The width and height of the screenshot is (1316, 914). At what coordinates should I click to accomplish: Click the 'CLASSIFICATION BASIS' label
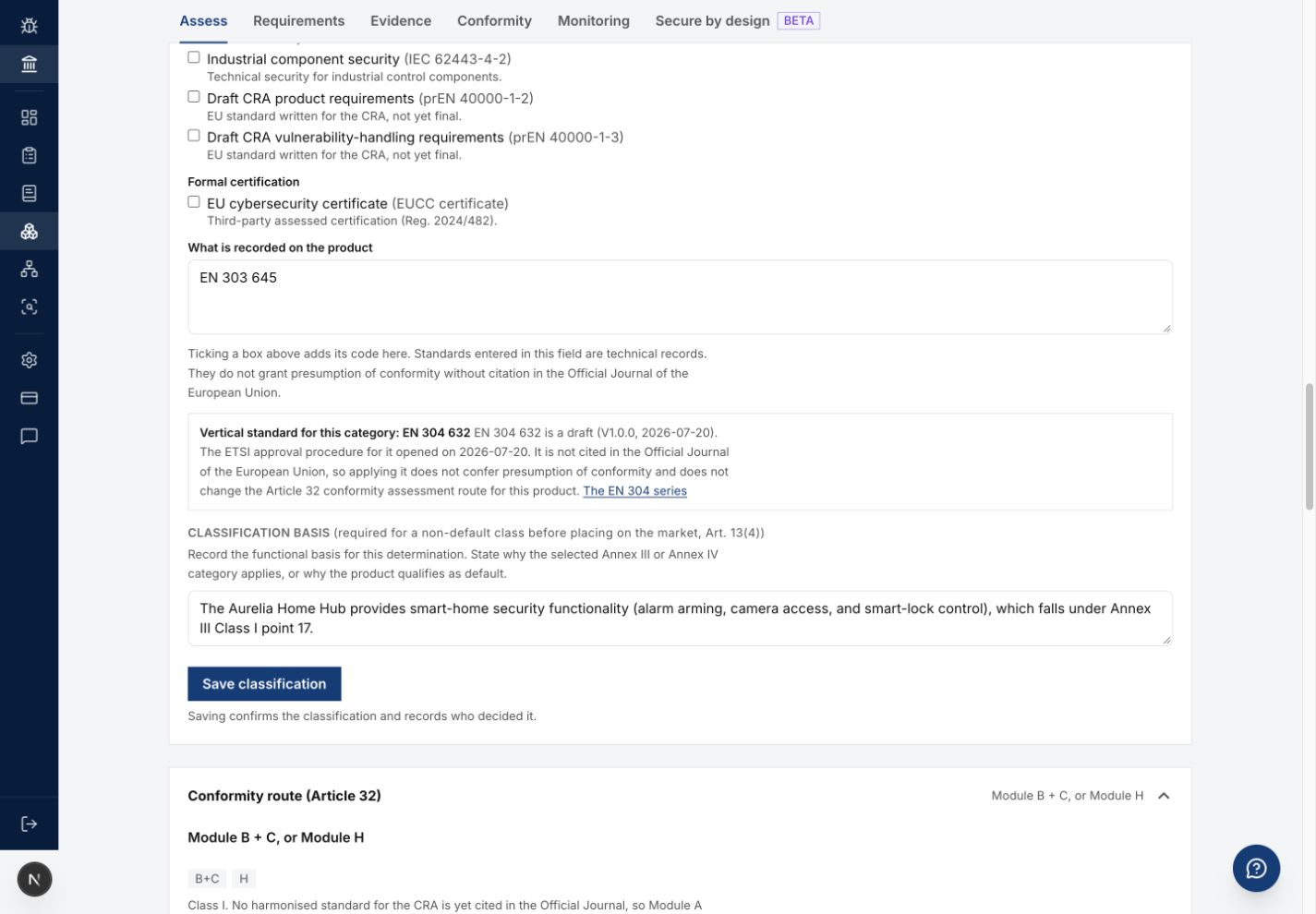pyautogui.click(x=259, y=533)
